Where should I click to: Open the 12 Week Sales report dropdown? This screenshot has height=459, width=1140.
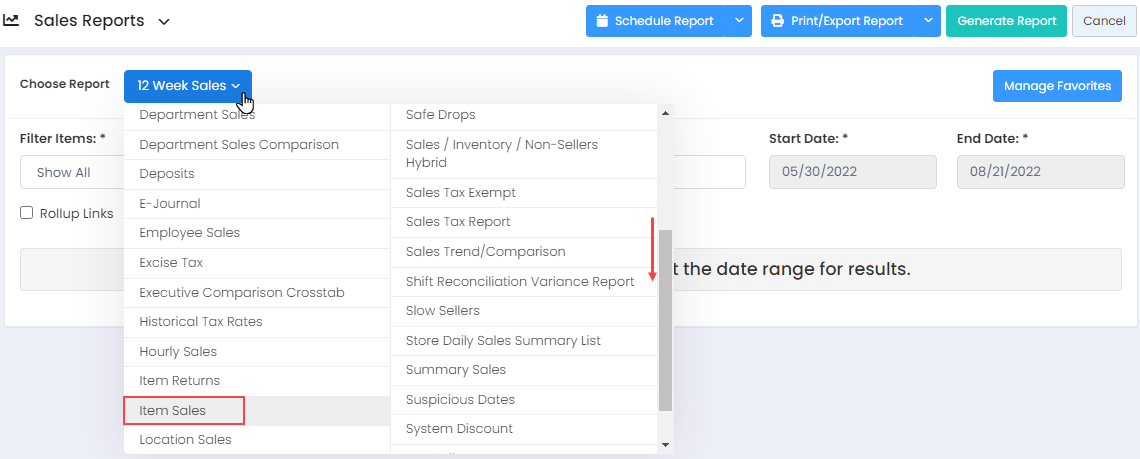tap(188, 86)
